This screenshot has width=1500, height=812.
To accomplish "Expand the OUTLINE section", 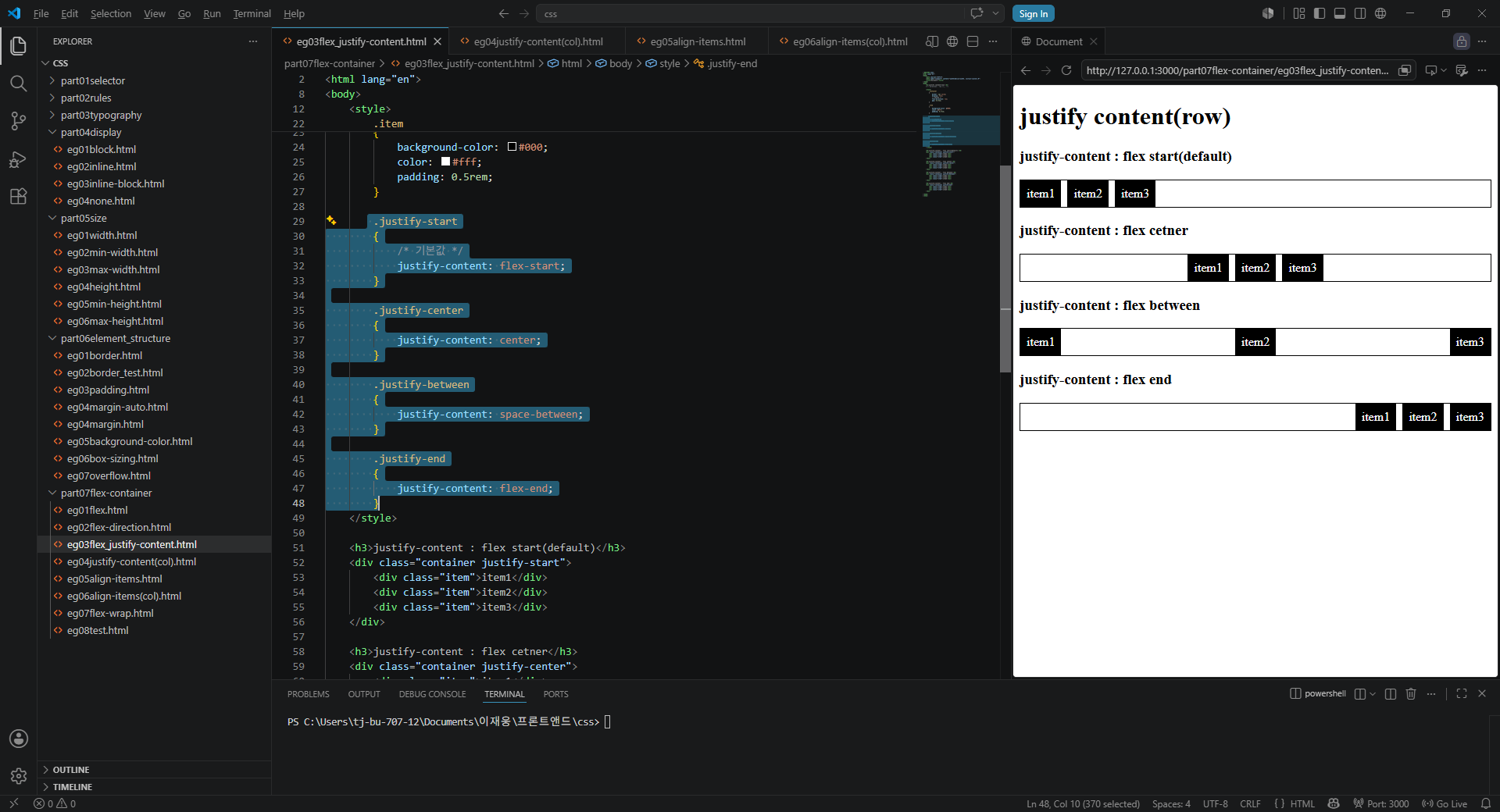I will [70, 770].
